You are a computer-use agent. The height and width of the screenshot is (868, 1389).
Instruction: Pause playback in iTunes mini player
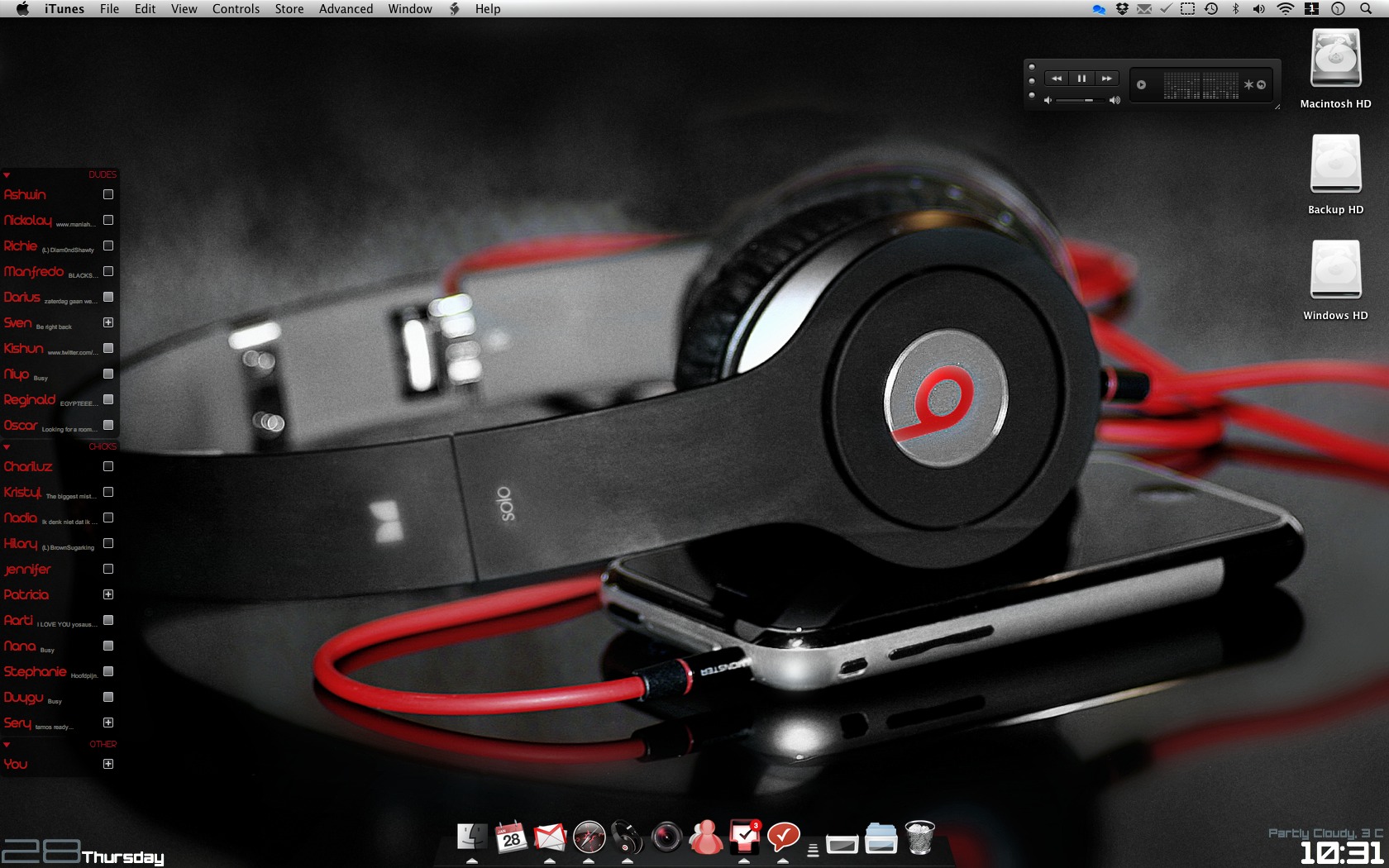pyautogui.click(x=1081, y=79)
